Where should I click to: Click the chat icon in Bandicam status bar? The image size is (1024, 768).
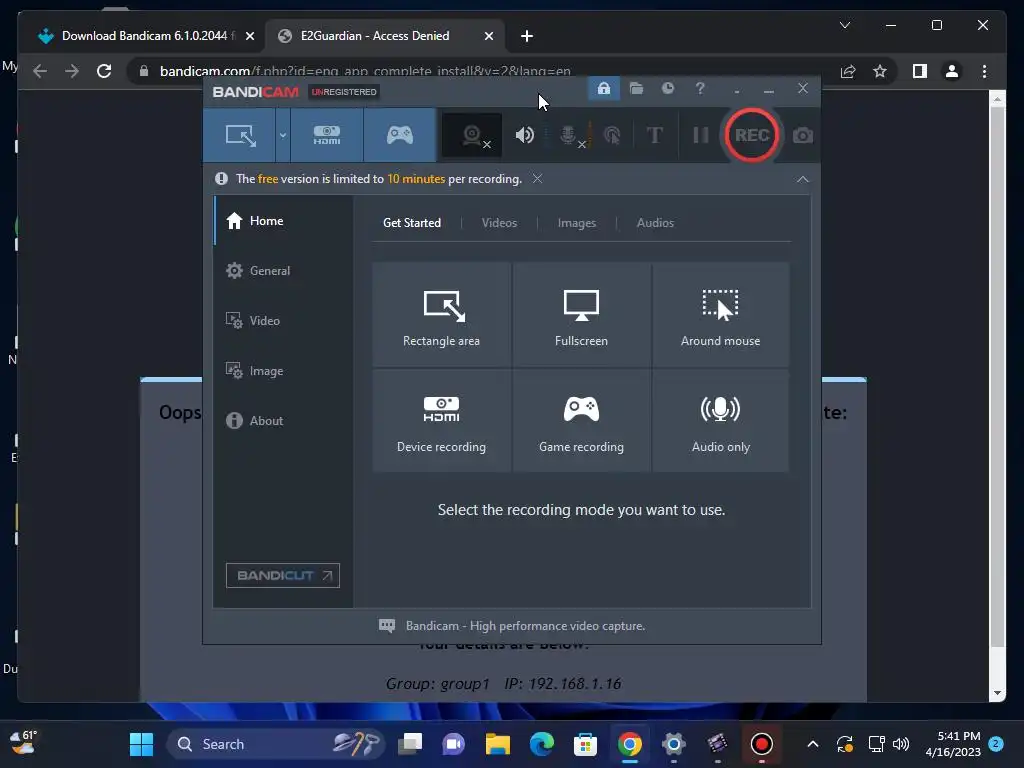387,626
